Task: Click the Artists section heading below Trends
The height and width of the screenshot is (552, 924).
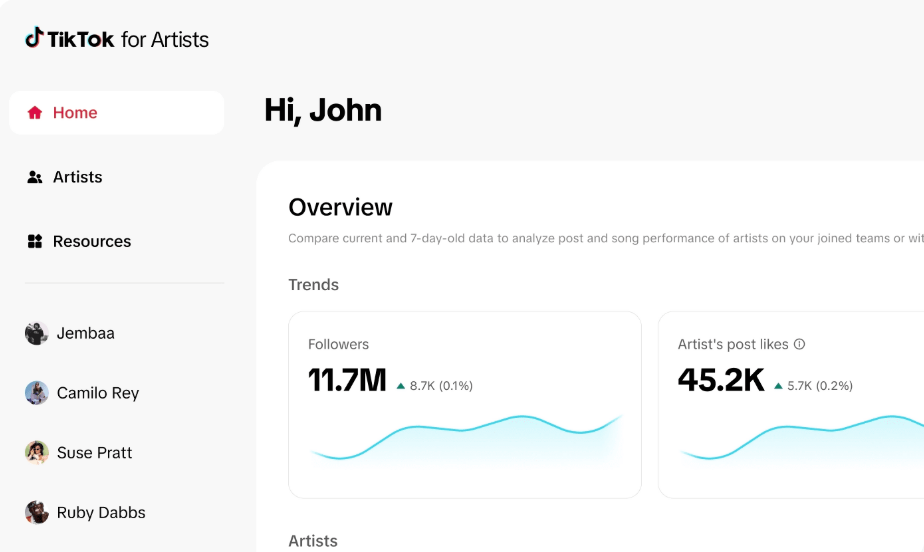Action: pos(313,541)
